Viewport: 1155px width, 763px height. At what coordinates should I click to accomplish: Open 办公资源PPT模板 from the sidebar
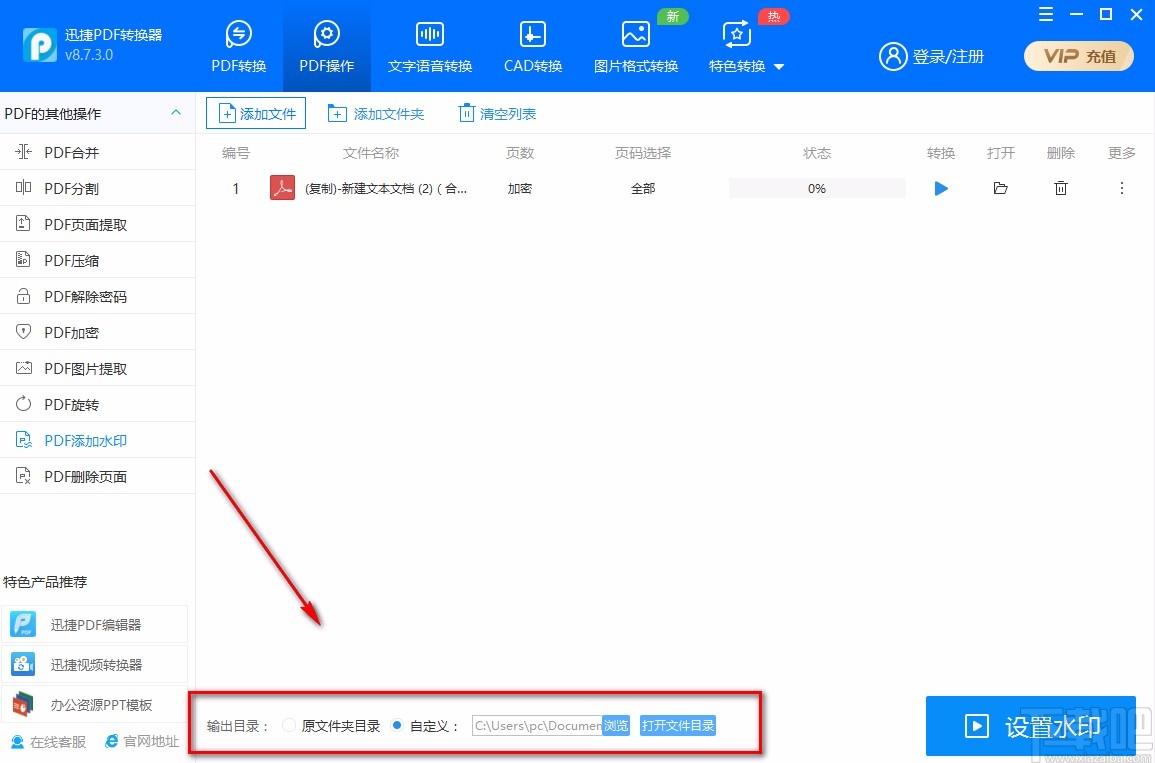22,703
